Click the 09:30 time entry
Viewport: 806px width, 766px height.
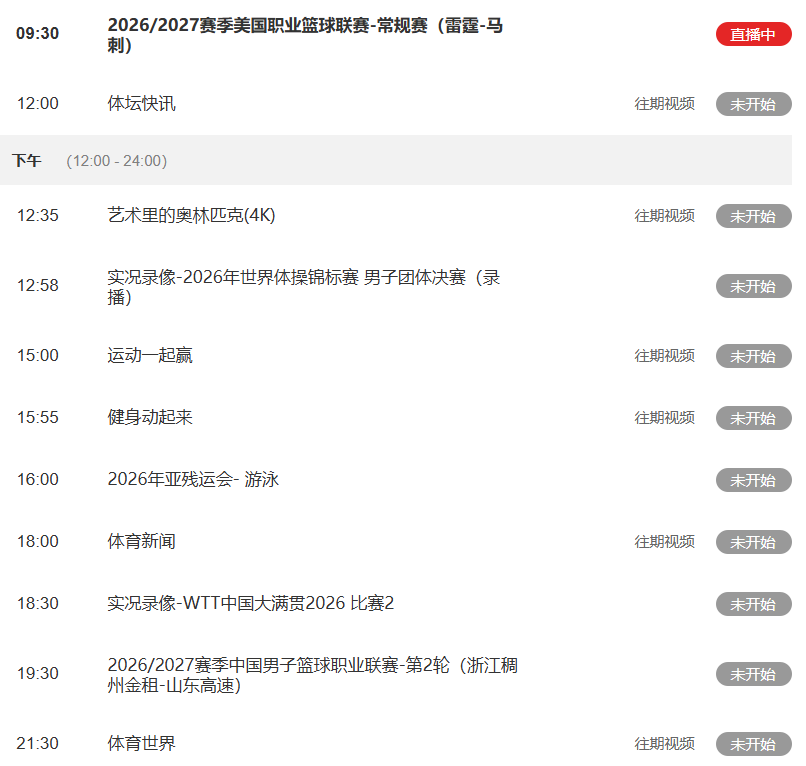click(38, 33)
